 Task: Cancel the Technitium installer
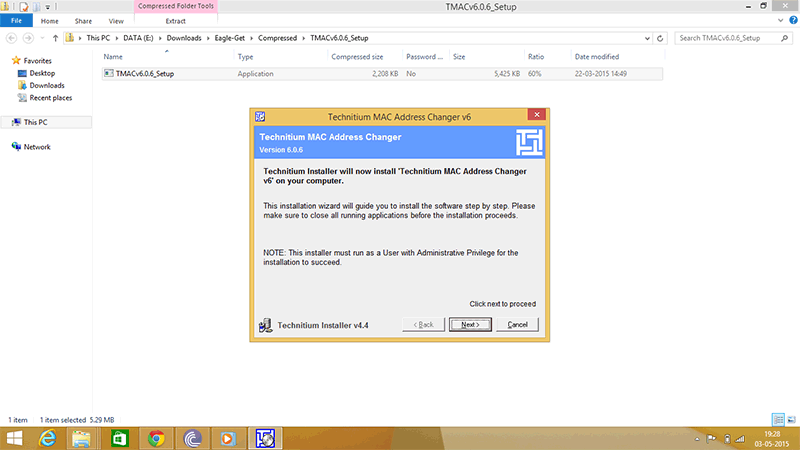pos(517,325)
